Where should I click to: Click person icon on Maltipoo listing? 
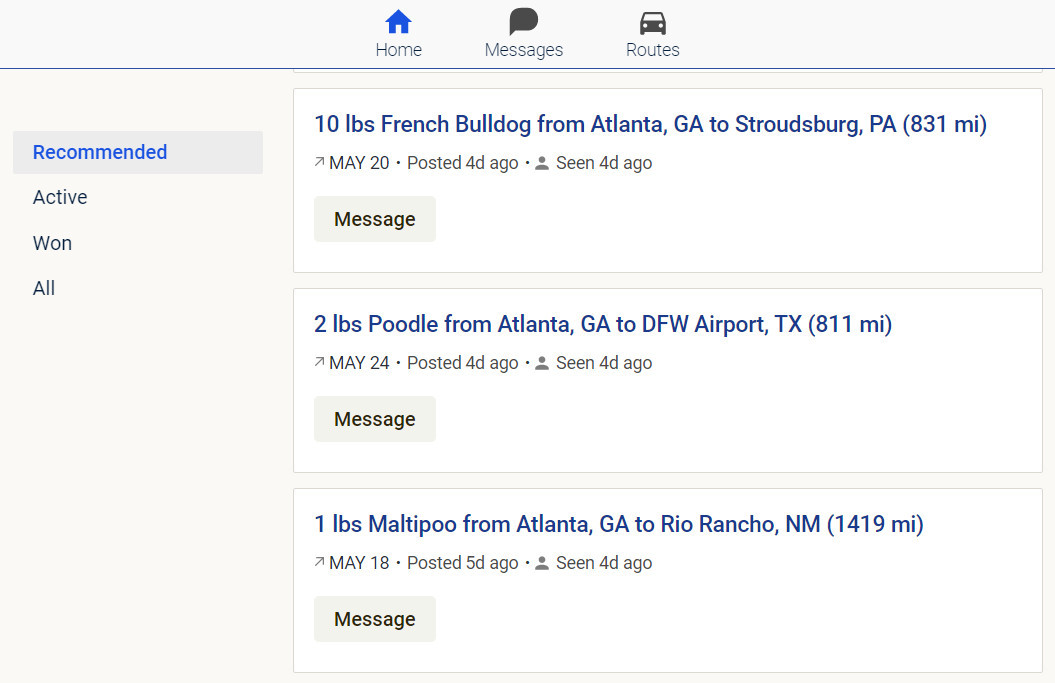(x=542, y=563)
